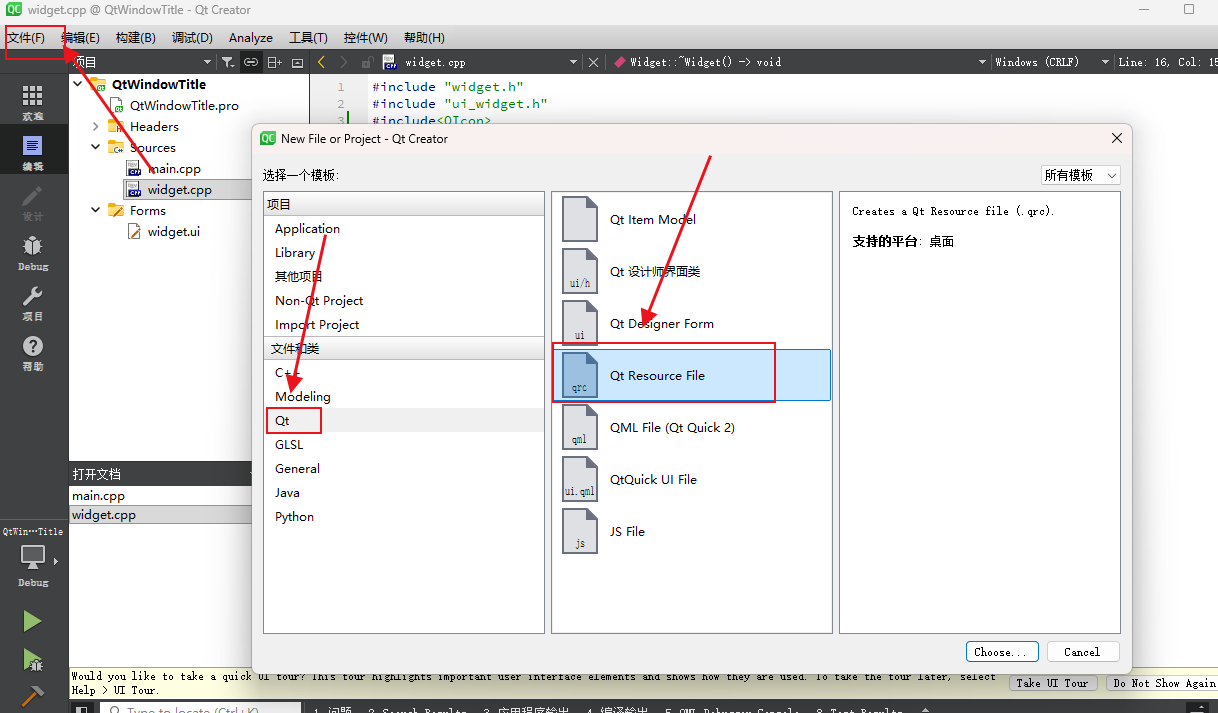
Task: Expand the Headers folder
Action: 96,127
